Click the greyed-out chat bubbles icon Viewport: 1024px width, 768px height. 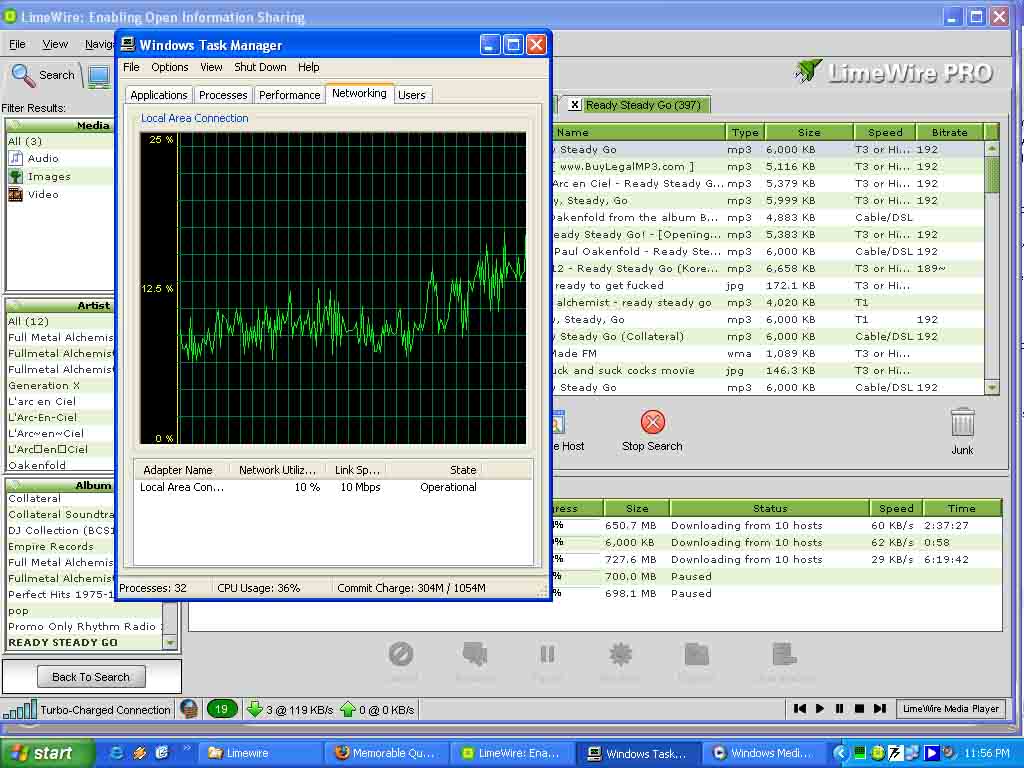pyautogui.click(x=475, y=654)
